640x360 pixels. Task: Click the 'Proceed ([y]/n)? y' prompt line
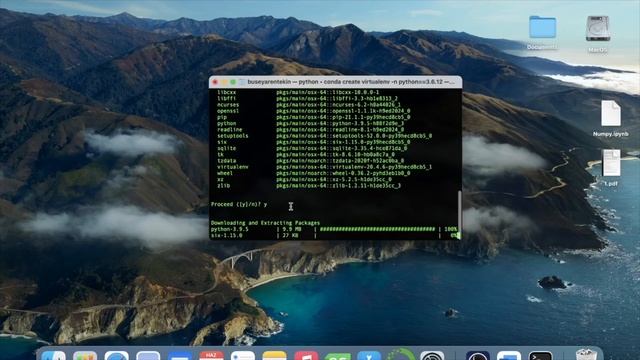[x=239, y=204]
